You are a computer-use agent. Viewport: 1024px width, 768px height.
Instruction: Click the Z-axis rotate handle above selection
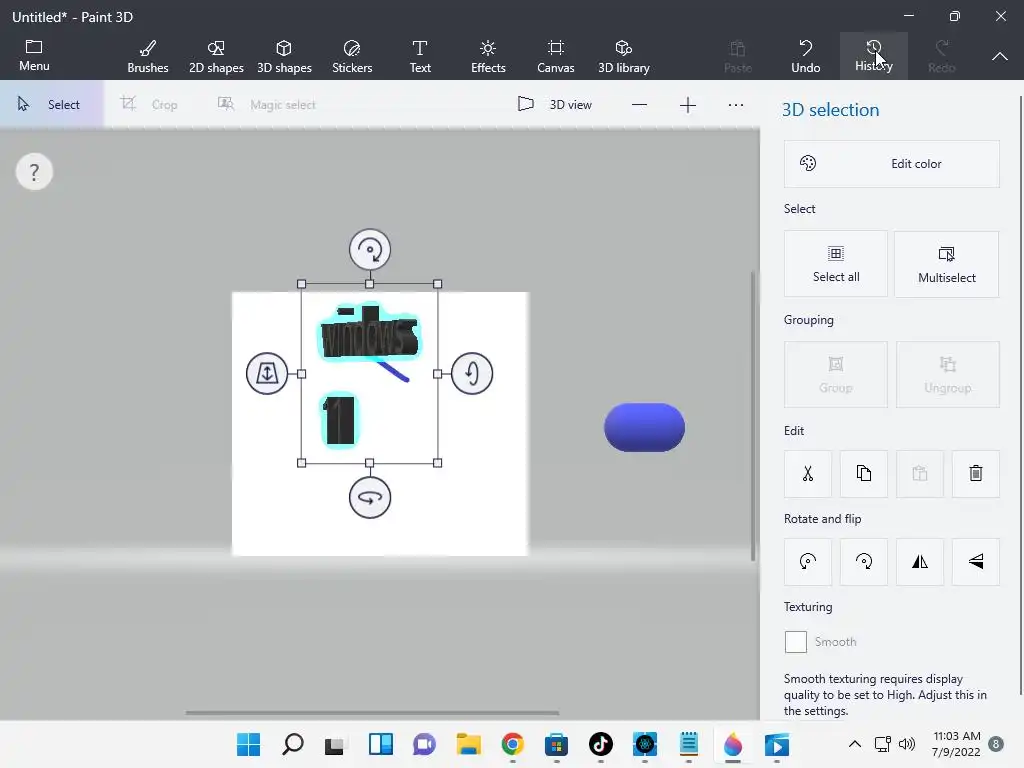tap(370, 249)
